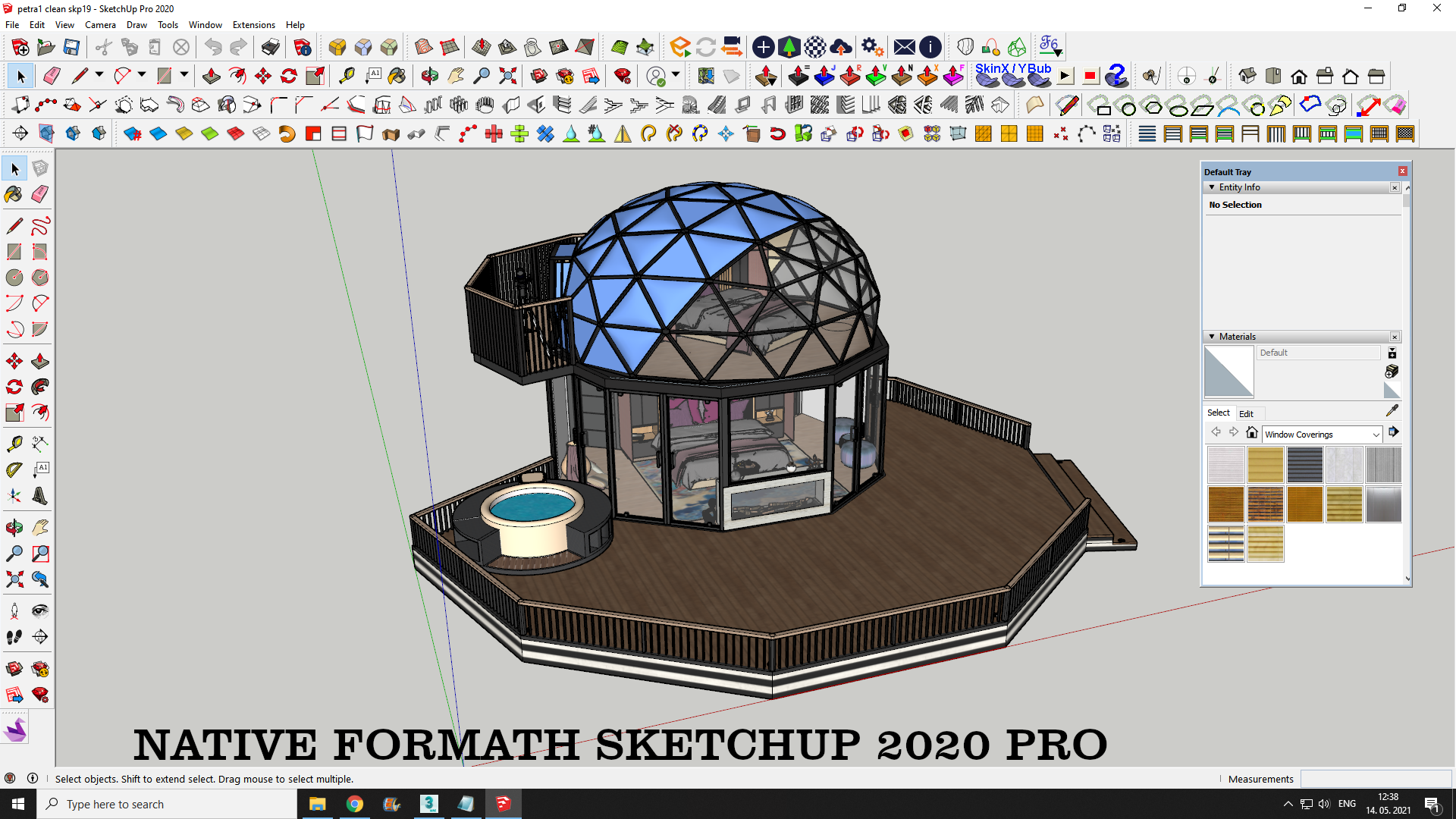Switch to the Edit tab in Materials
1456x819 pixels.
(x=1246, y=413)
